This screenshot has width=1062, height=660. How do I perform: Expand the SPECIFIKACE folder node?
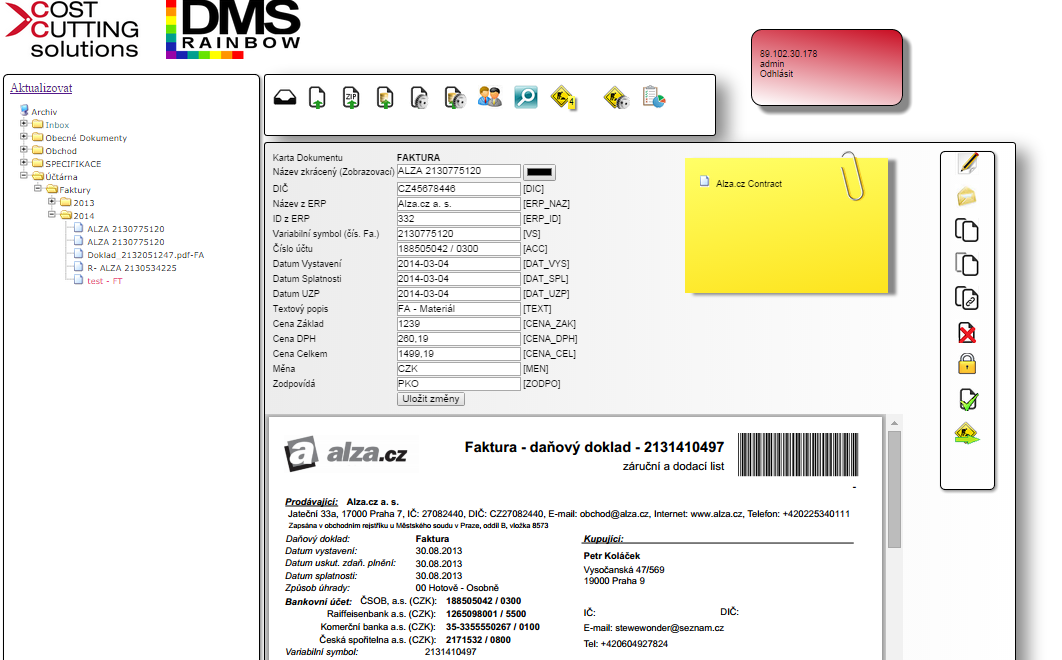pyautogui.click(x=24, y=163)
